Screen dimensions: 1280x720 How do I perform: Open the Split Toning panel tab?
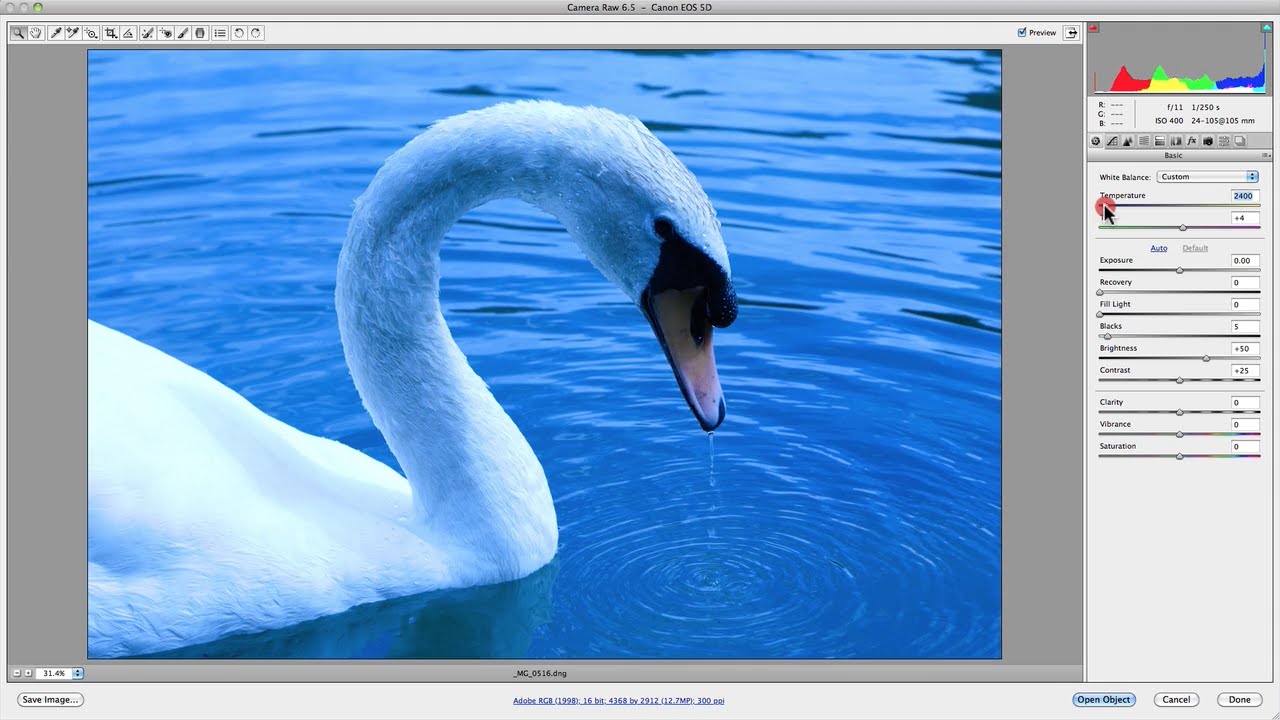tap(1160, 141)
